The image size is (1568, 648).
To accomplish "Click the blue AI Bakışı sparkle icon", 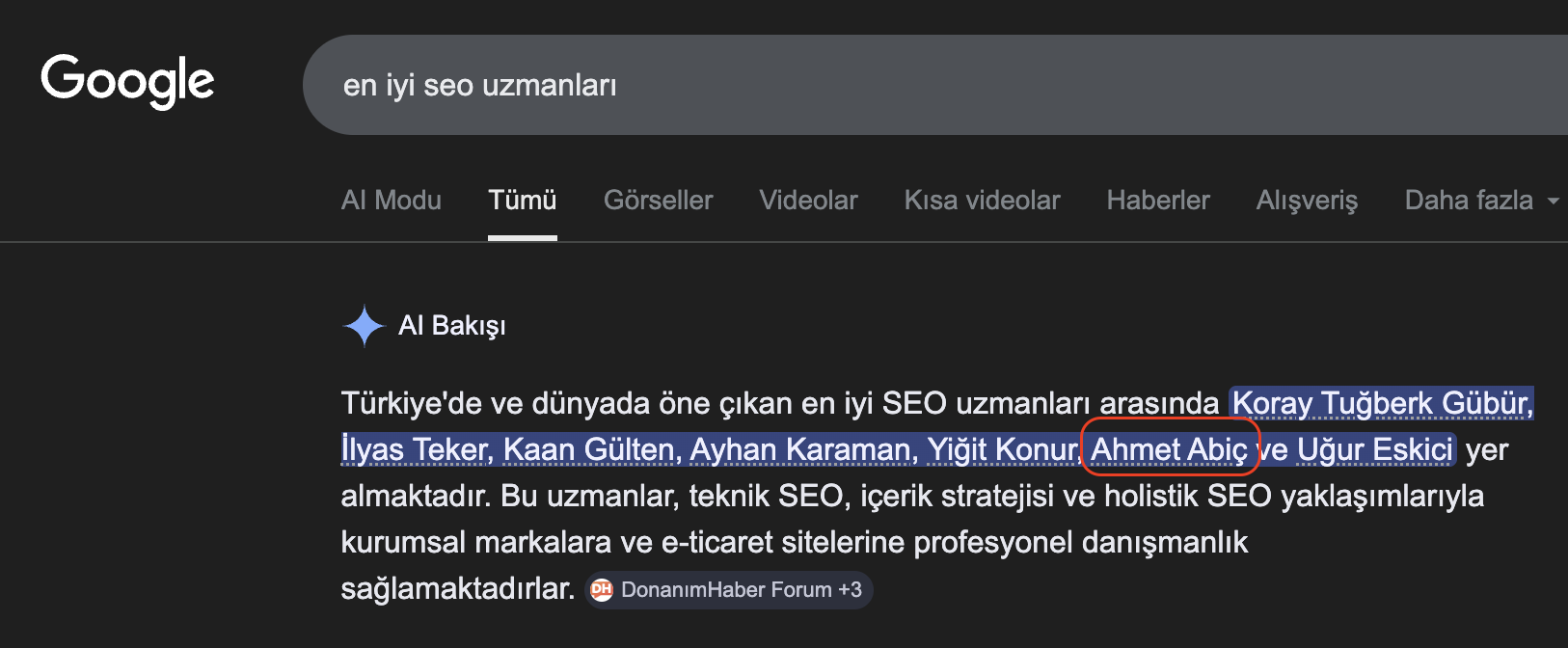I will click(x=364, y=326).
